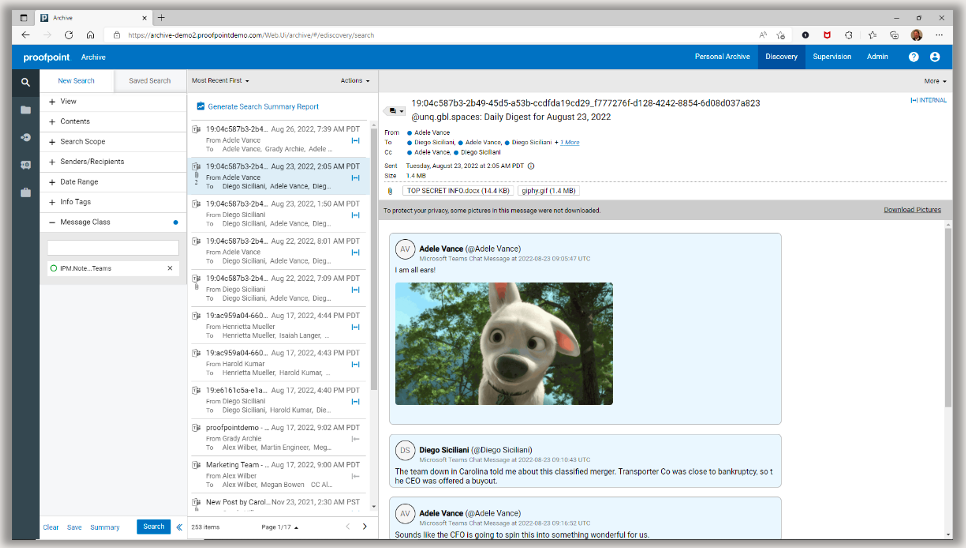Remove the IPM.Note...Teams filter chip

170,268
